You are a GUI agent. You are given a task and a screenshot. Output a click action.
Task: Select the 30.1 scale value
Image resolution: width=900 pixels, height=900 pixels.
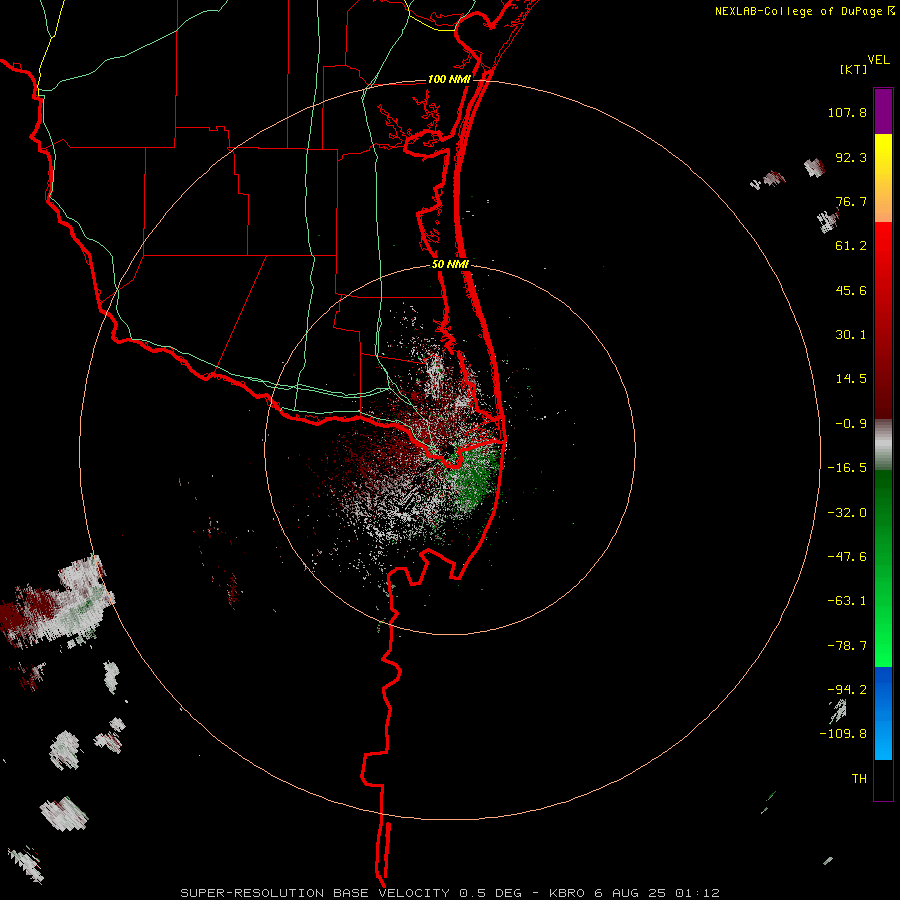point(851,335)
